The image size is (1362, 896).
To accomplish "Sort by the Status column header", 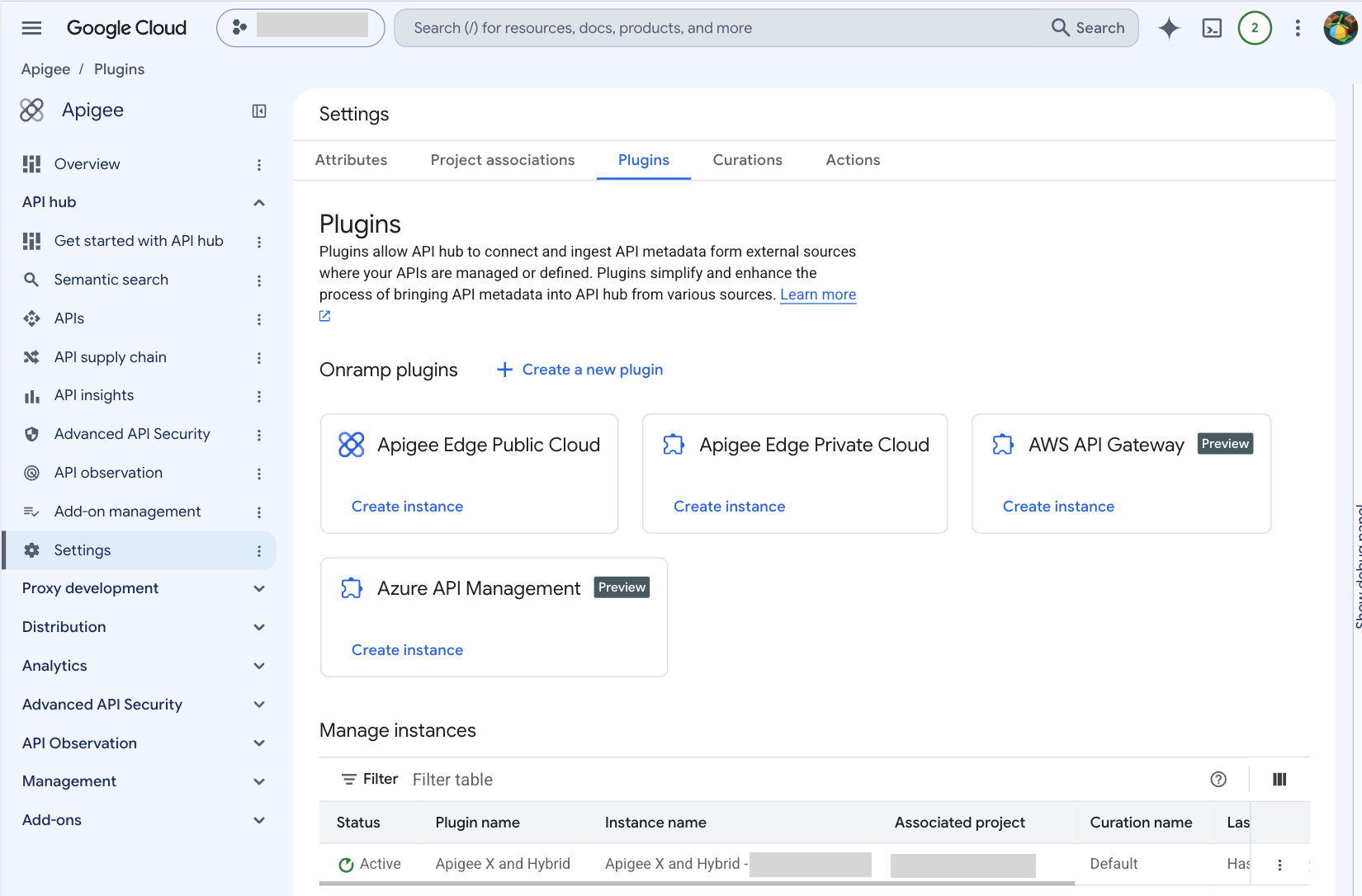I will click(358, 823).
